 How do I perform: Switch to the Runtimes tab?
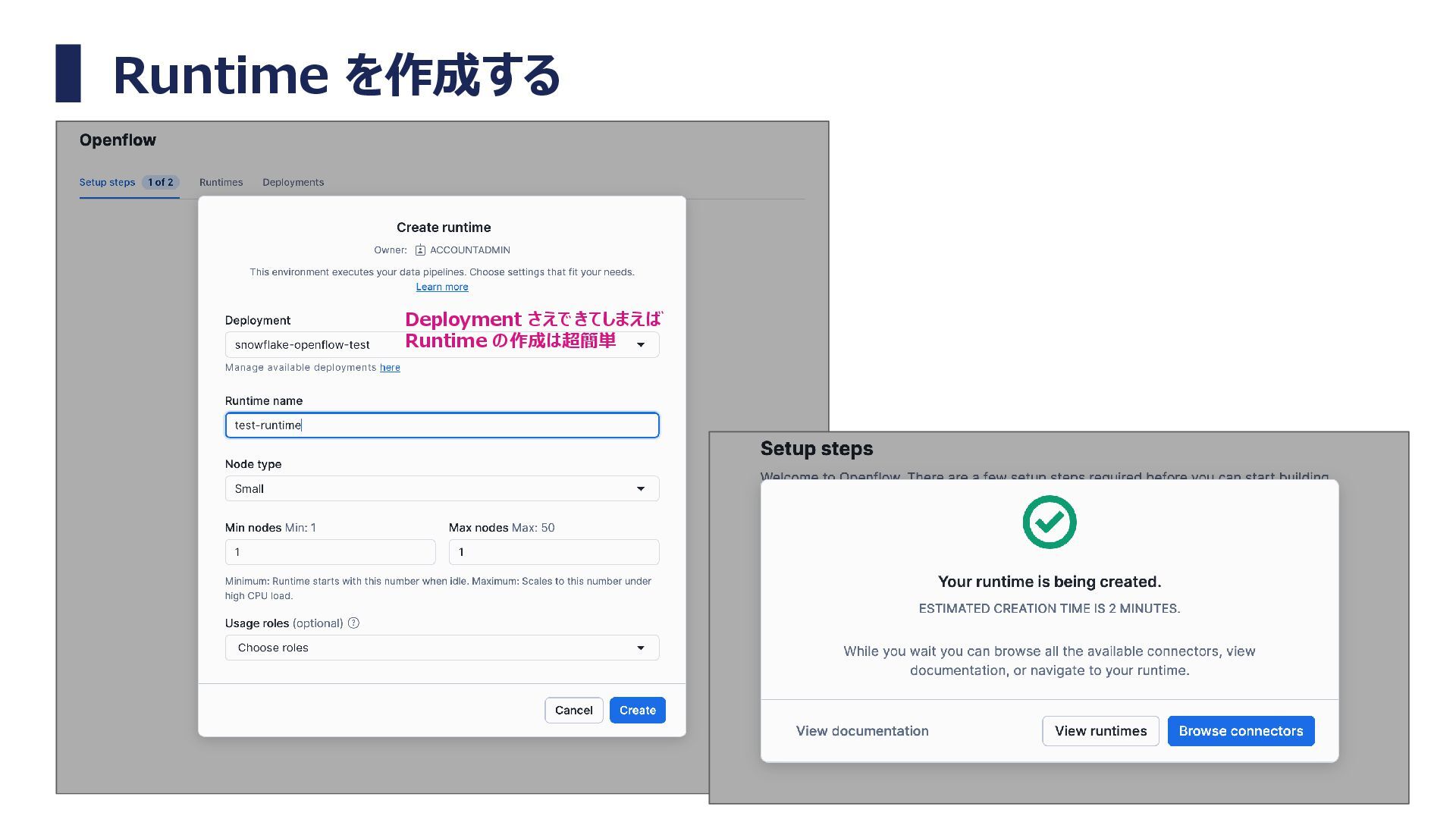click(x=221, y=183)
